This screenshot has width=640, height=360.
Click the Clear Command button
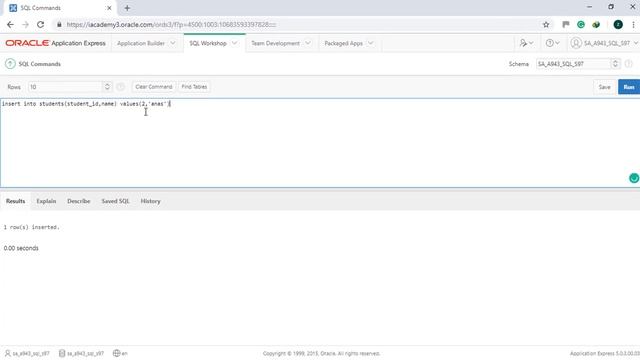pos(153,87)
